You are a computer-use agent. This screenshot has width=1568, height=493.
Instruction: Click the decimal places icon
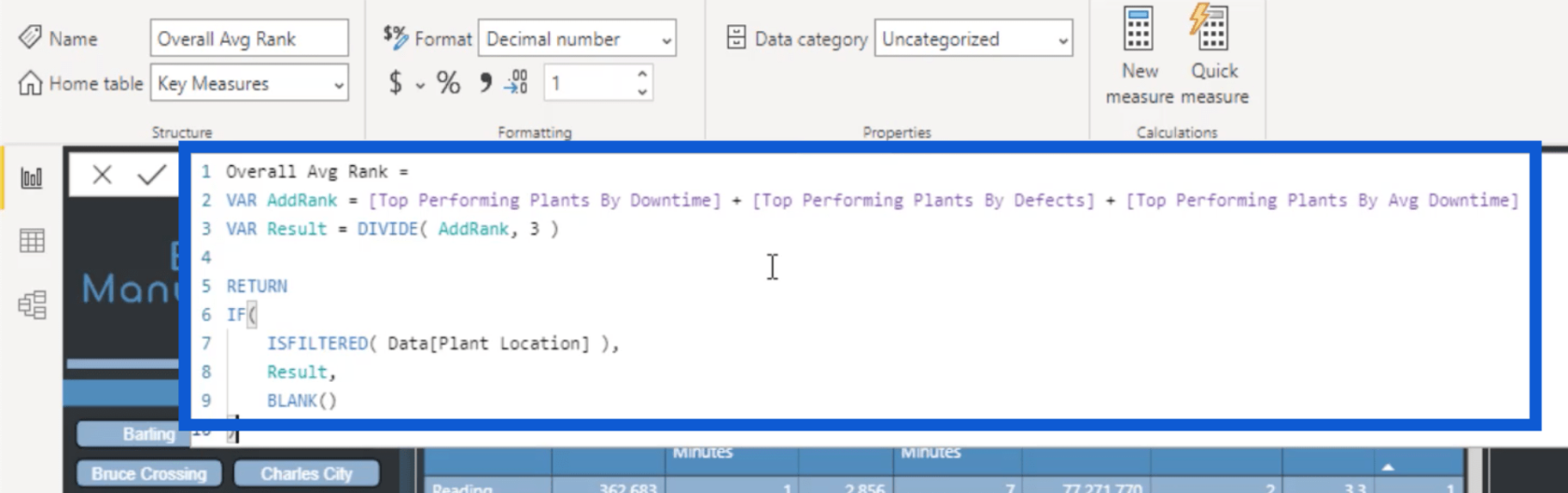click(x=516, y=83)
